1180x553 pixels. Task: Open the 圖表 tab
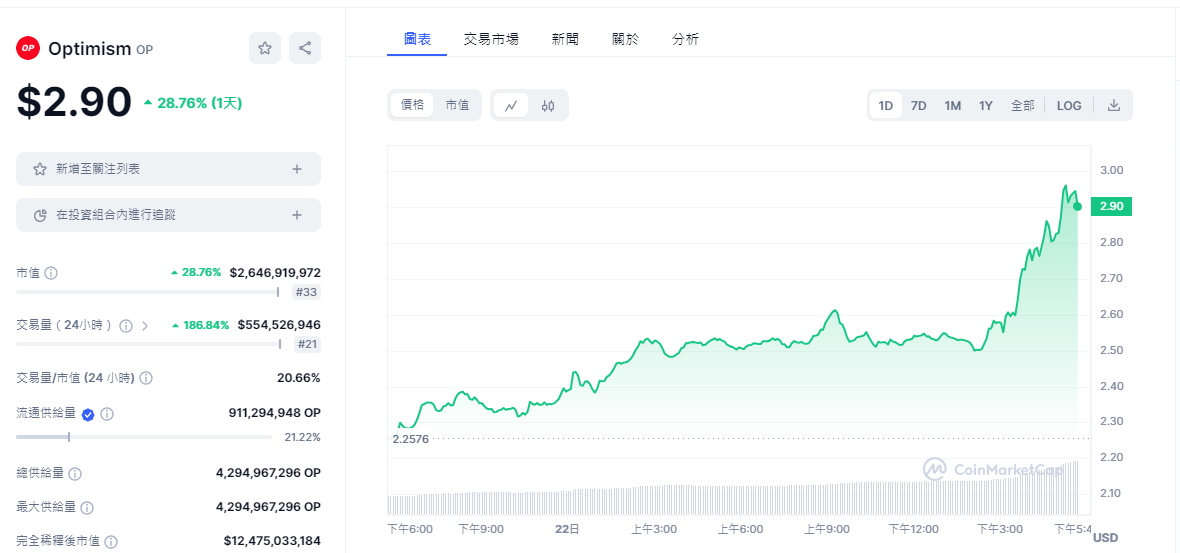(417, 39)
